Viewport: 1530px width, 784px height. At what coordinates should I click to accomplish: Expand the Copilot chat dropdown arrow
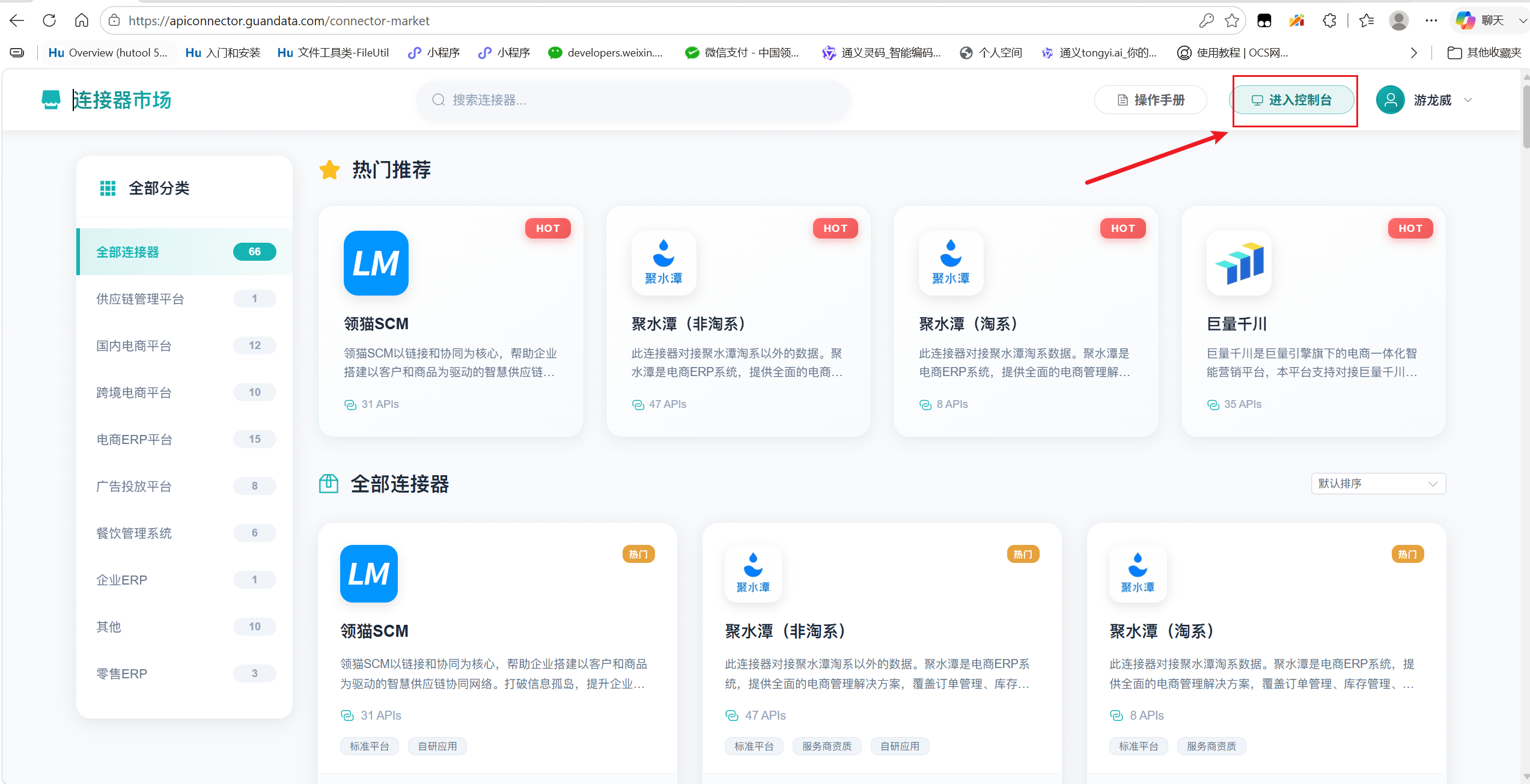(1522, 20)
